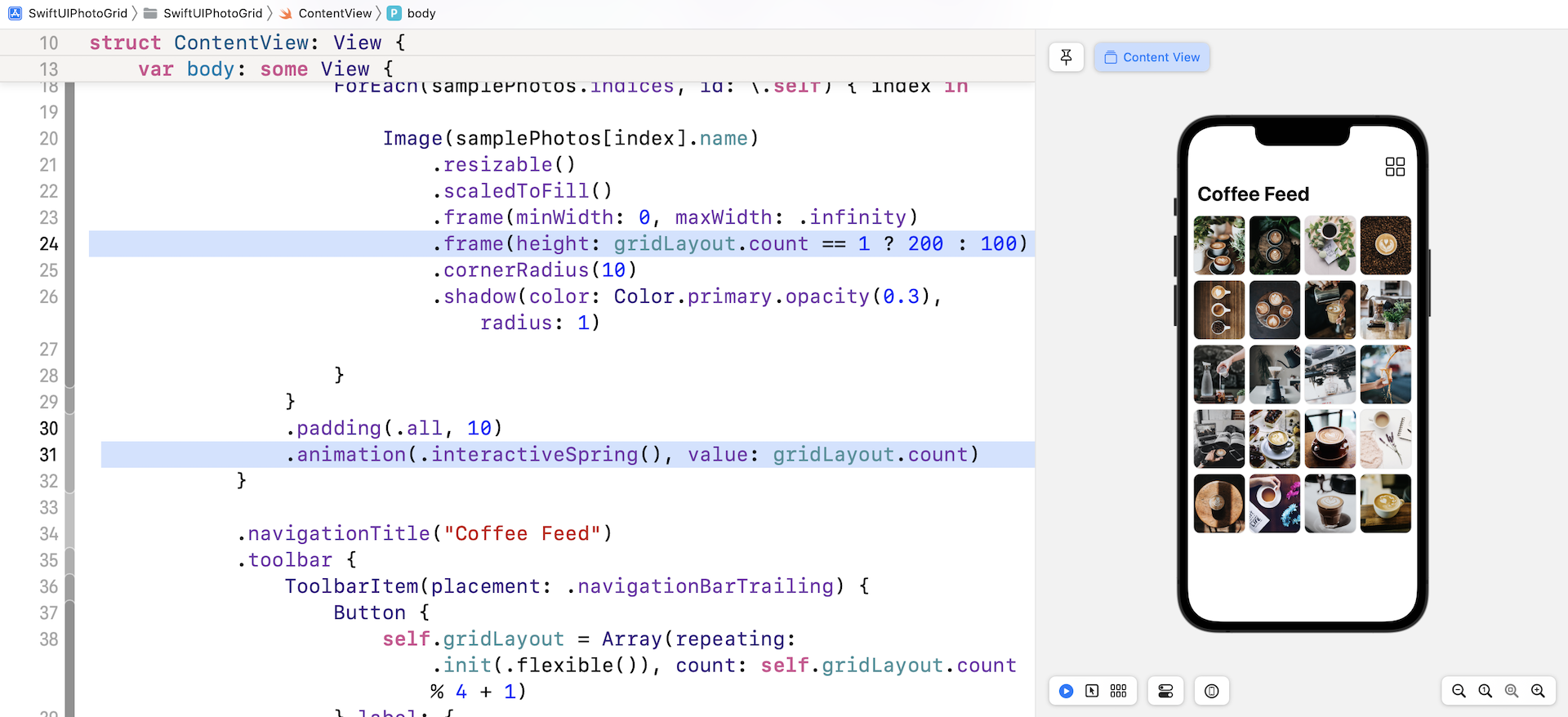Open SwiftUIPhotoGrid project breadcrumb
The width and height of the screenshot is (1568, 717).
[x=78, y=13]
